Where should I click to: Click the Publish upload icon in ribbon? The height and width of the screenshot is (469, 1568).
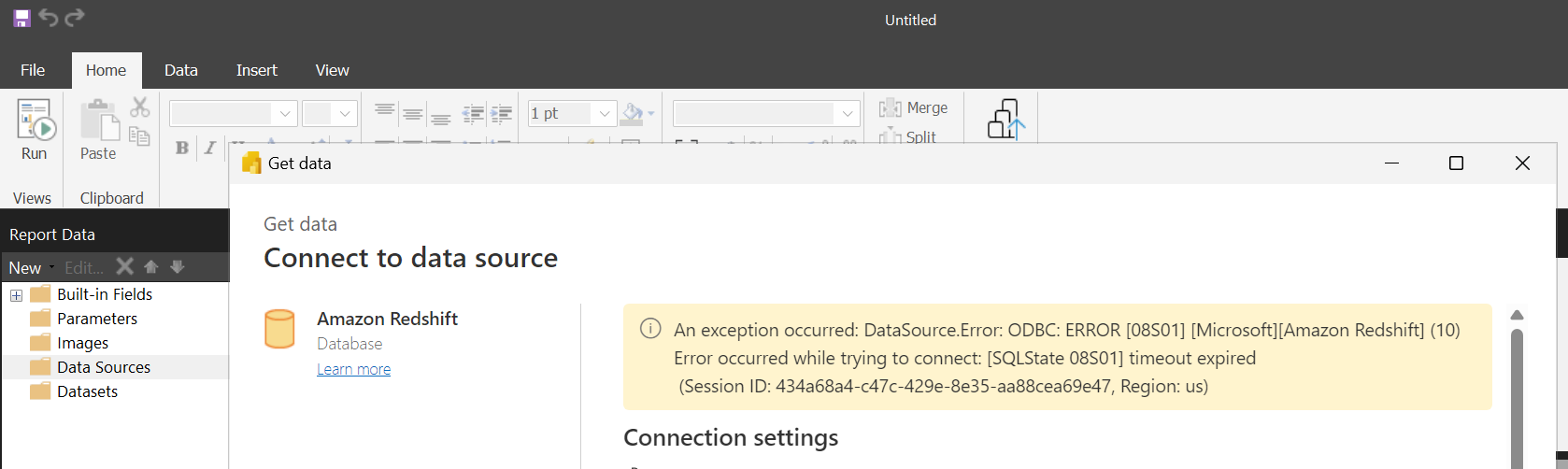(1006, 120)
